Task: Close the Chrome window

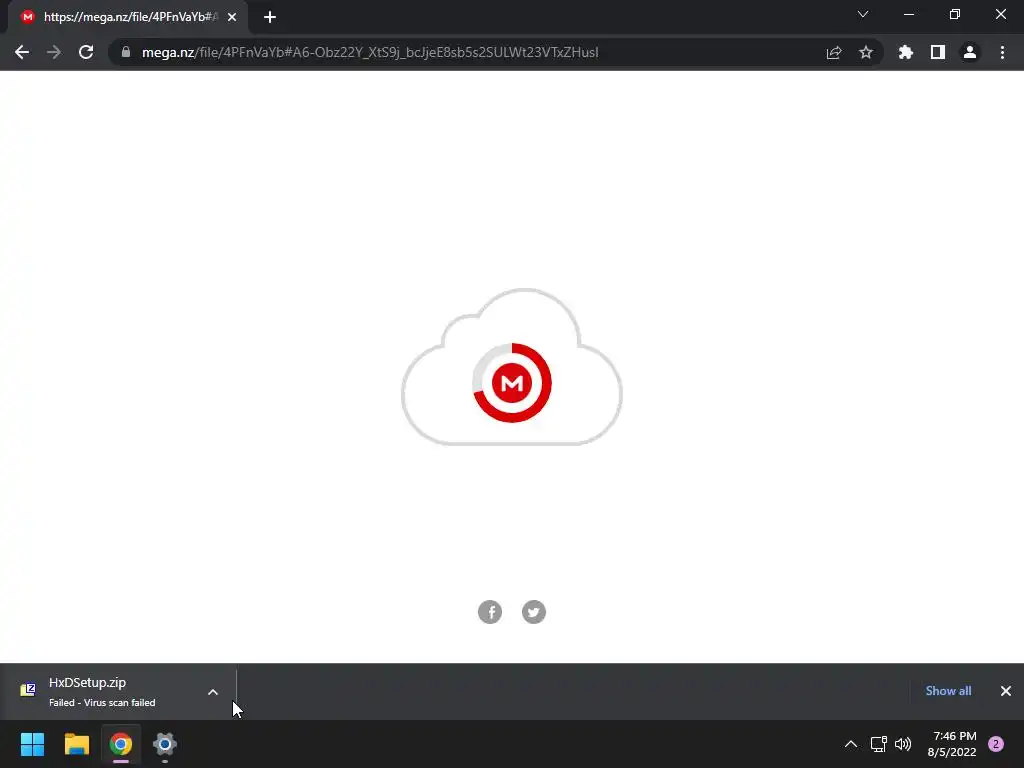Action: [x=1000, y=14]
